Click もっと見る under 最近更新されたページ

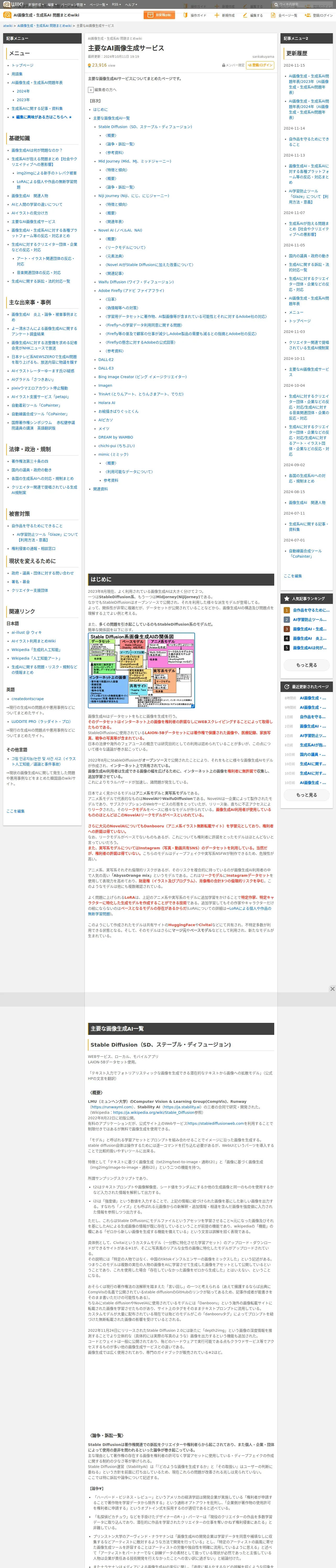(x=307, y=795)
